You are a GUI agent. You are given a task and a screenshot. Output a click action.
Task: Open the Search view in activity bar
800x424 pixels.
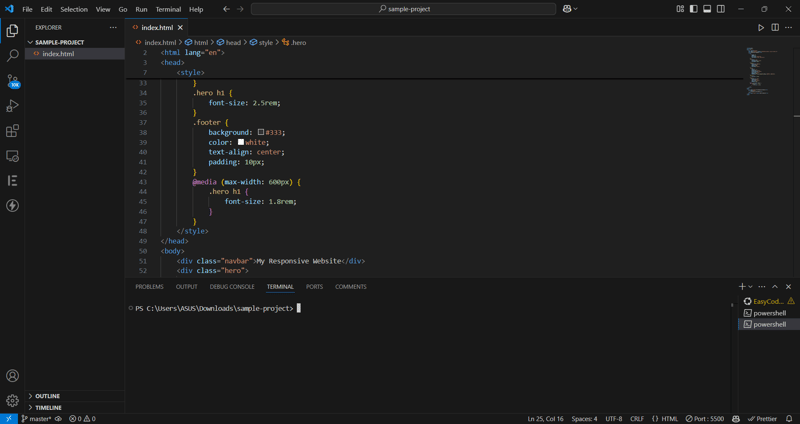pyautogui.click(x=12, y=56)
